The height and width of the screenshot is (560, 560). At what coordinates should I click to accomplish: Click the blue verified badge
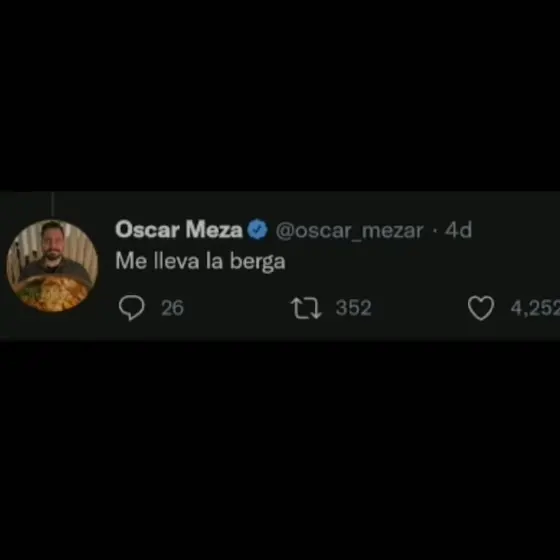coord(258,229)
